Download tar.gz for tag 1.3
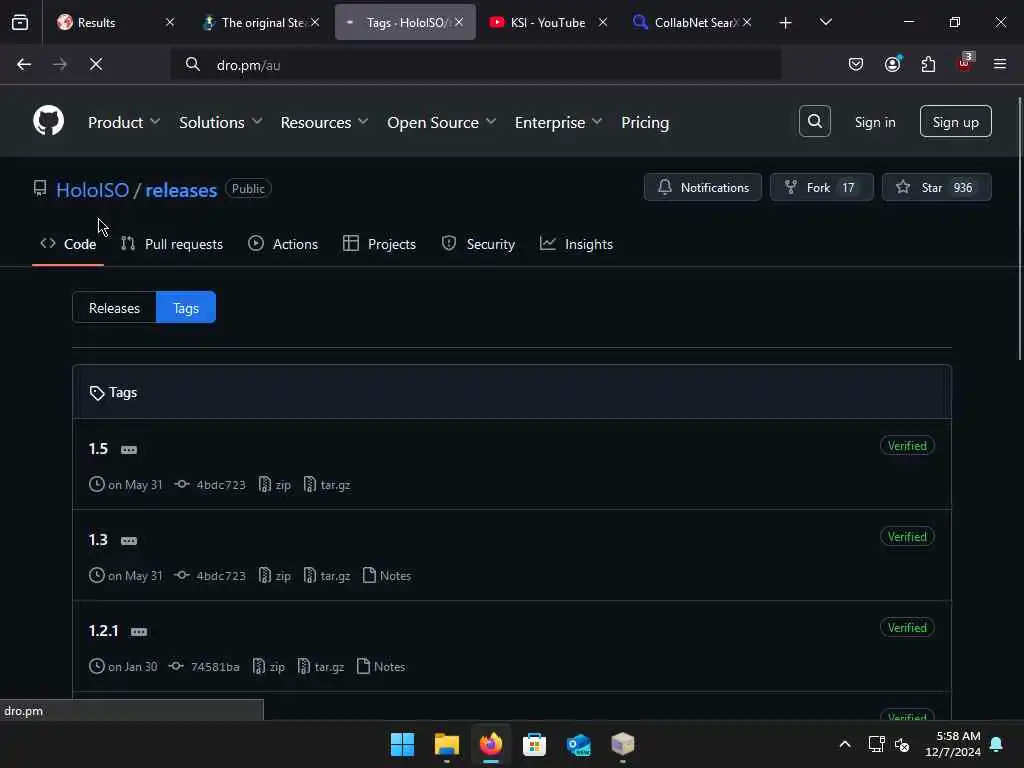 pos(327,575)
